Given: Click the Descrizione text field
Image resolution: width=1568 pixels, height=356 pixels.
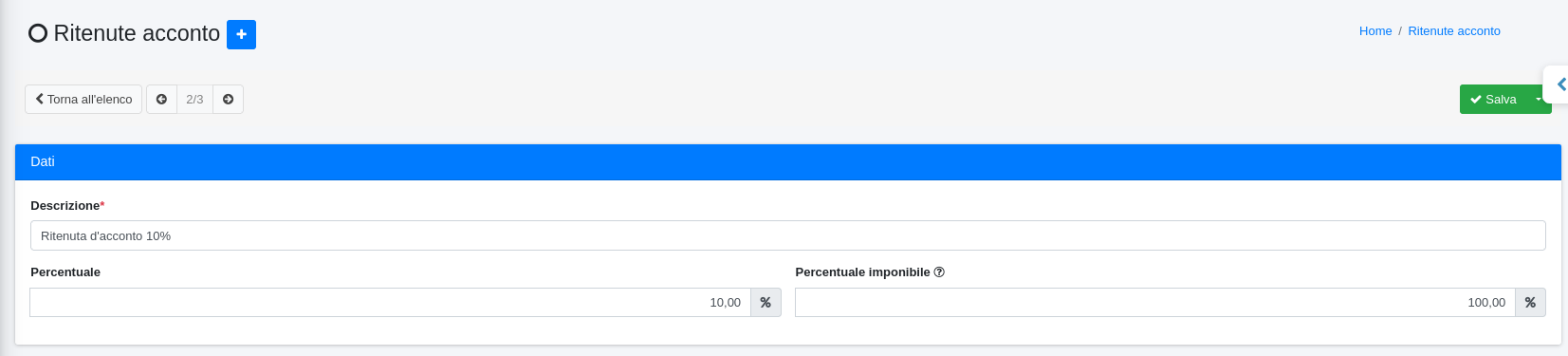Looking at the screenshot, I should (787, 235).
